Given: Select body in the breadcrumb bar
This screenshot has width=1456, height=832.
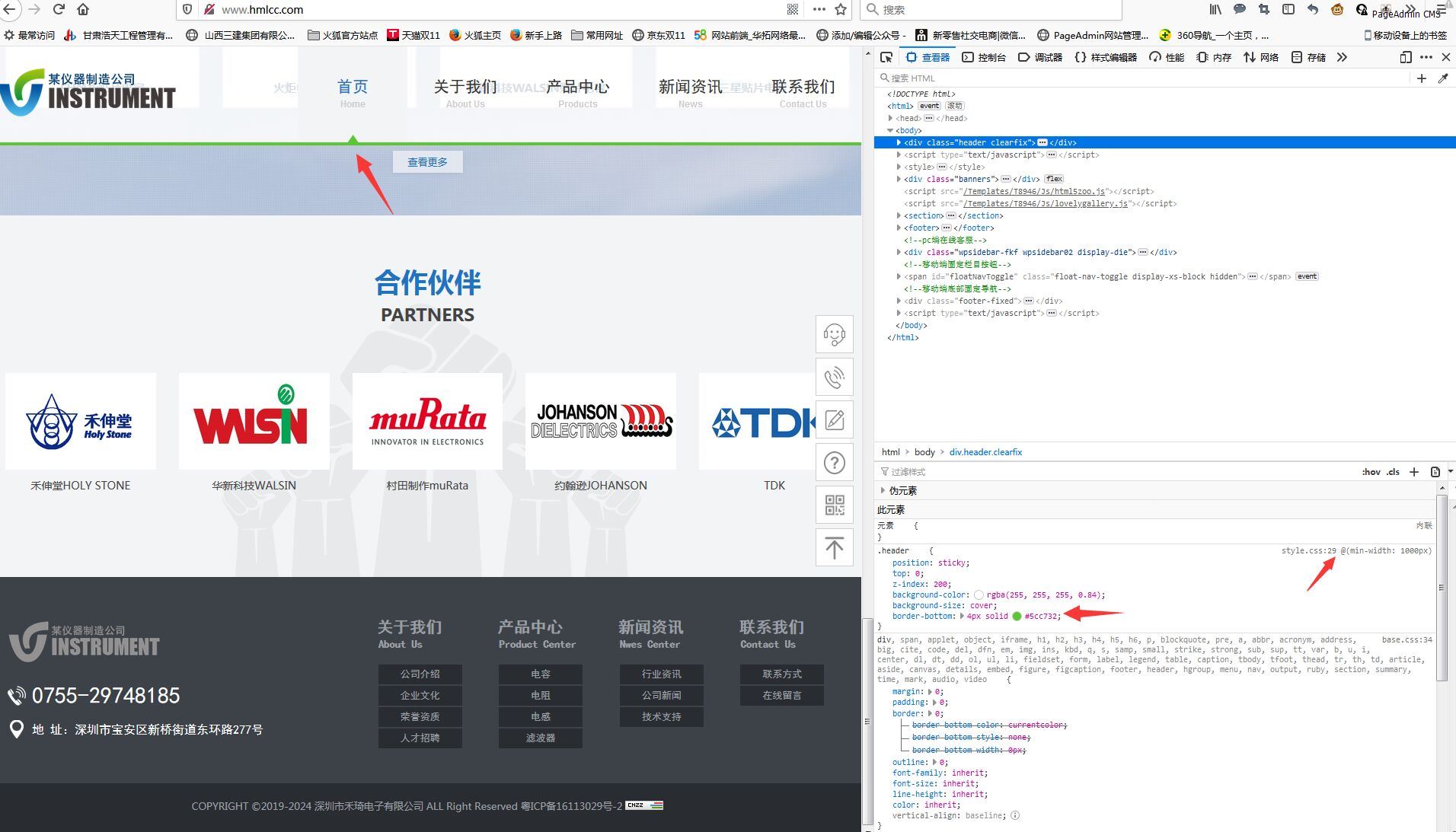Looking at the screenshot, I should tap(924, 452).
